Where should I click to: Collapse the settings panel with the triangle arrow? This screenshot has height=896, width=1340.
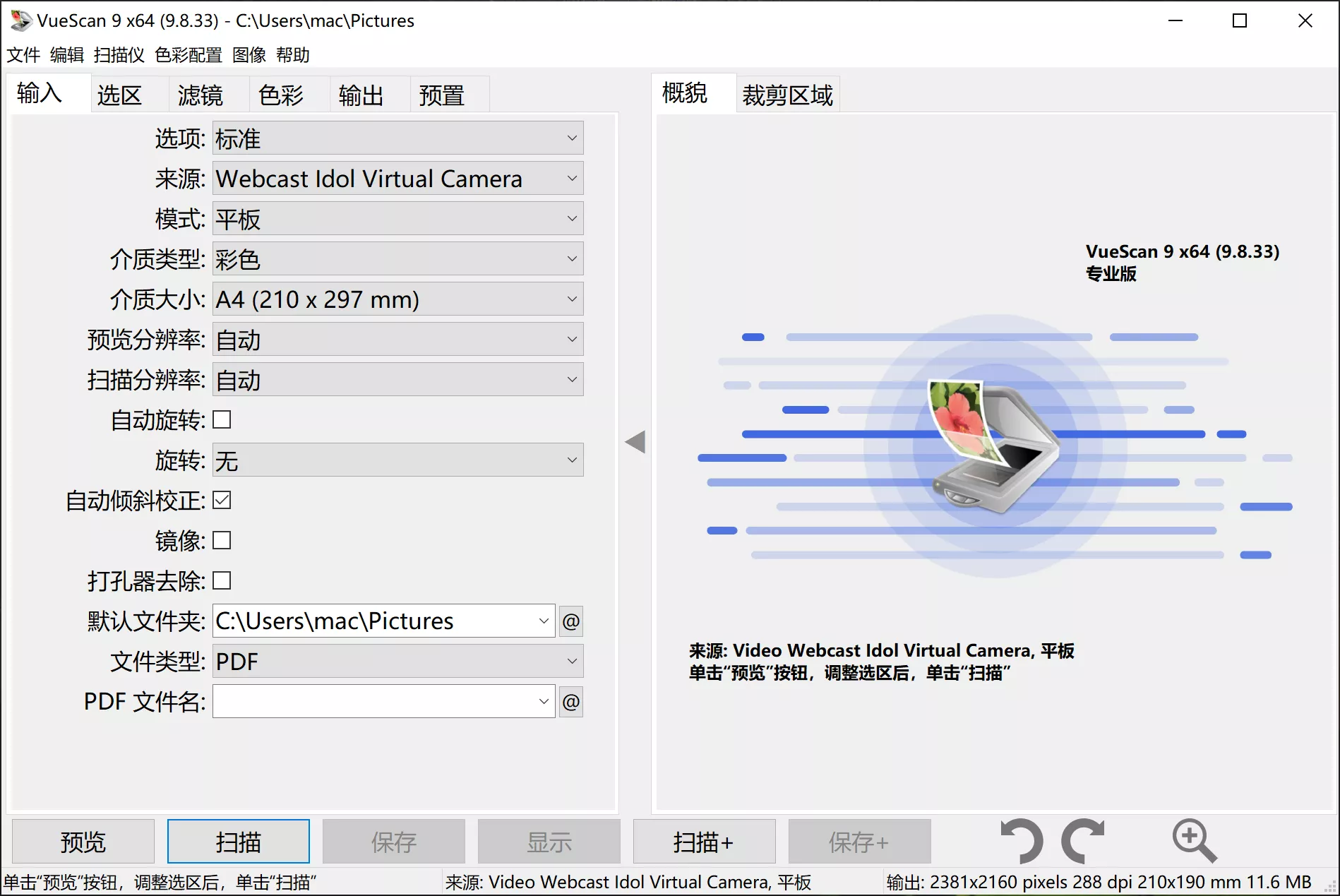pos(636,441)
